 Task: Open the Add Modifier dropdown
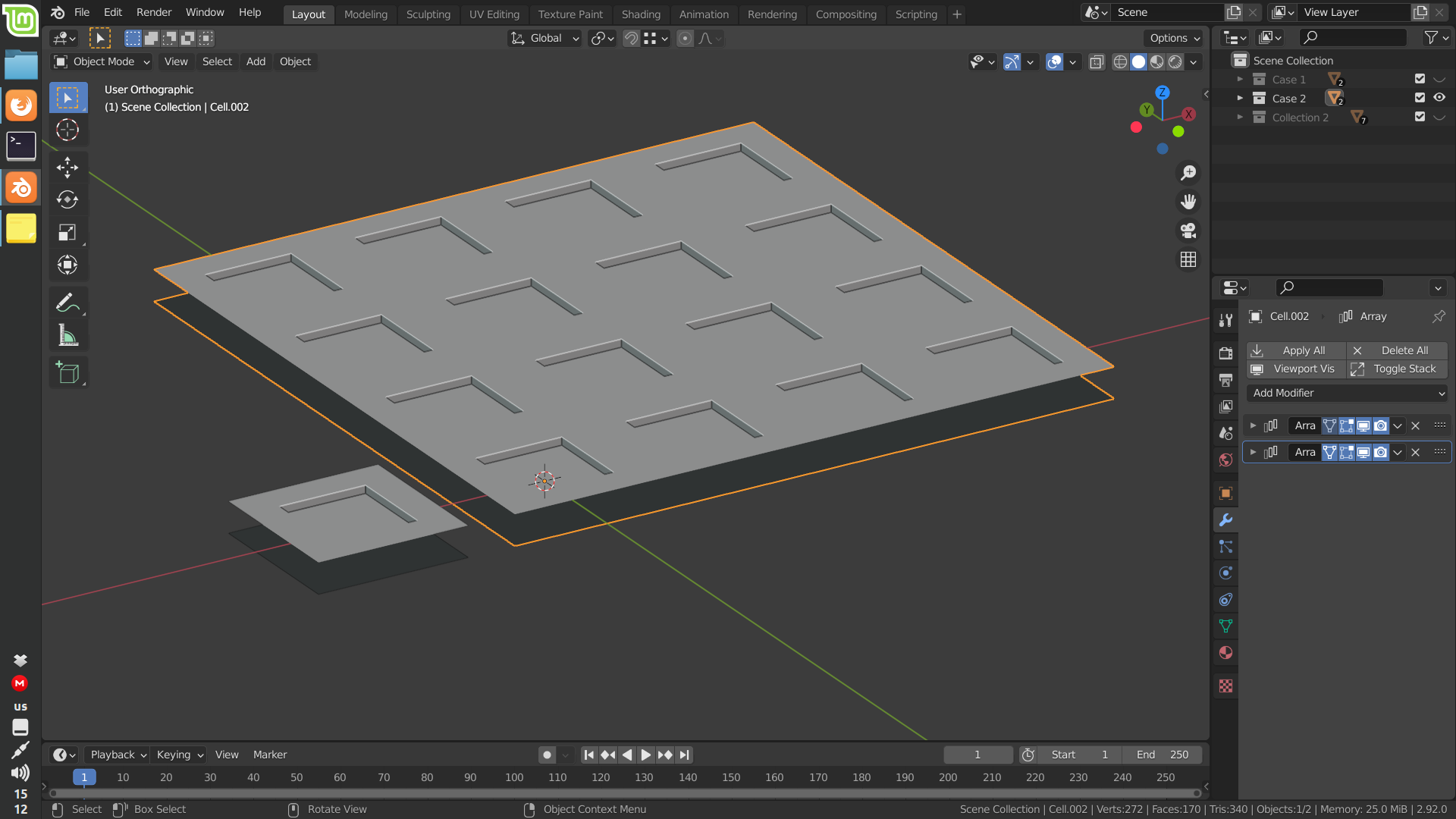pos(1348,393)
